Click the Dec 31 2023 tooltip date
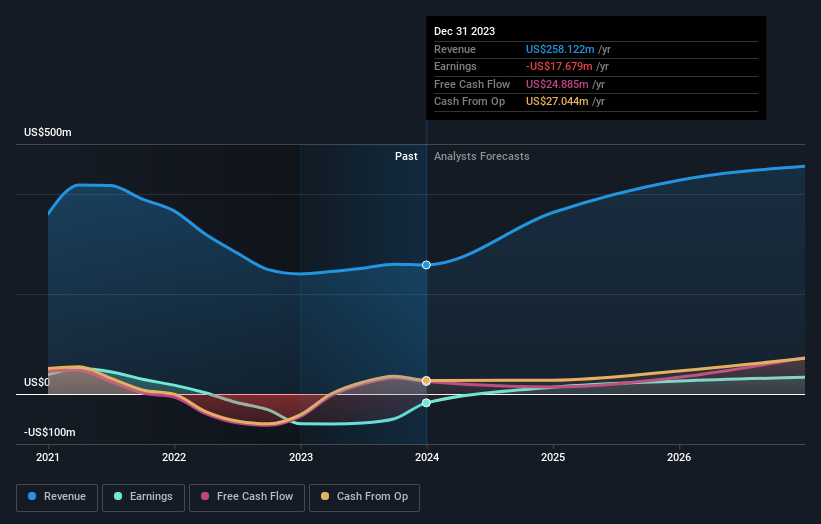 464,31
